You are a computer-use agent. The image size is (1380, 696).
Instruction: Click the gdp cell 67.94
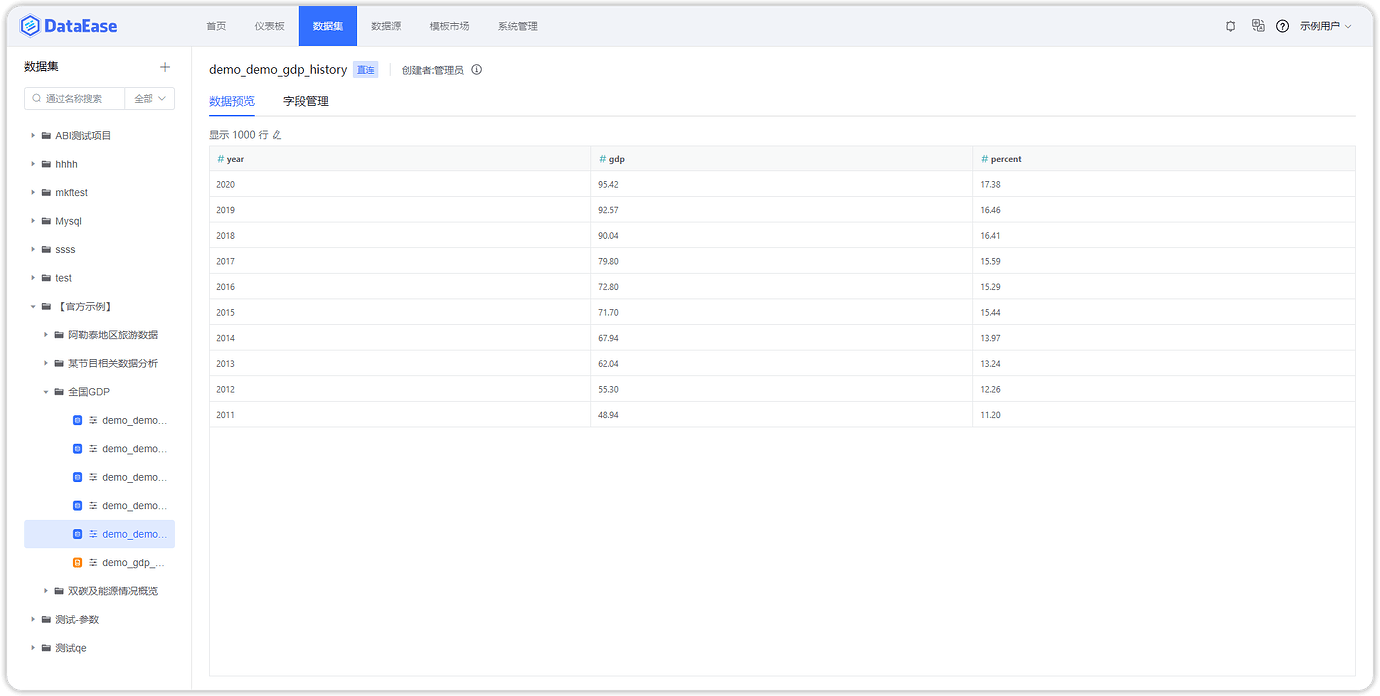click(x=782, y=338)
